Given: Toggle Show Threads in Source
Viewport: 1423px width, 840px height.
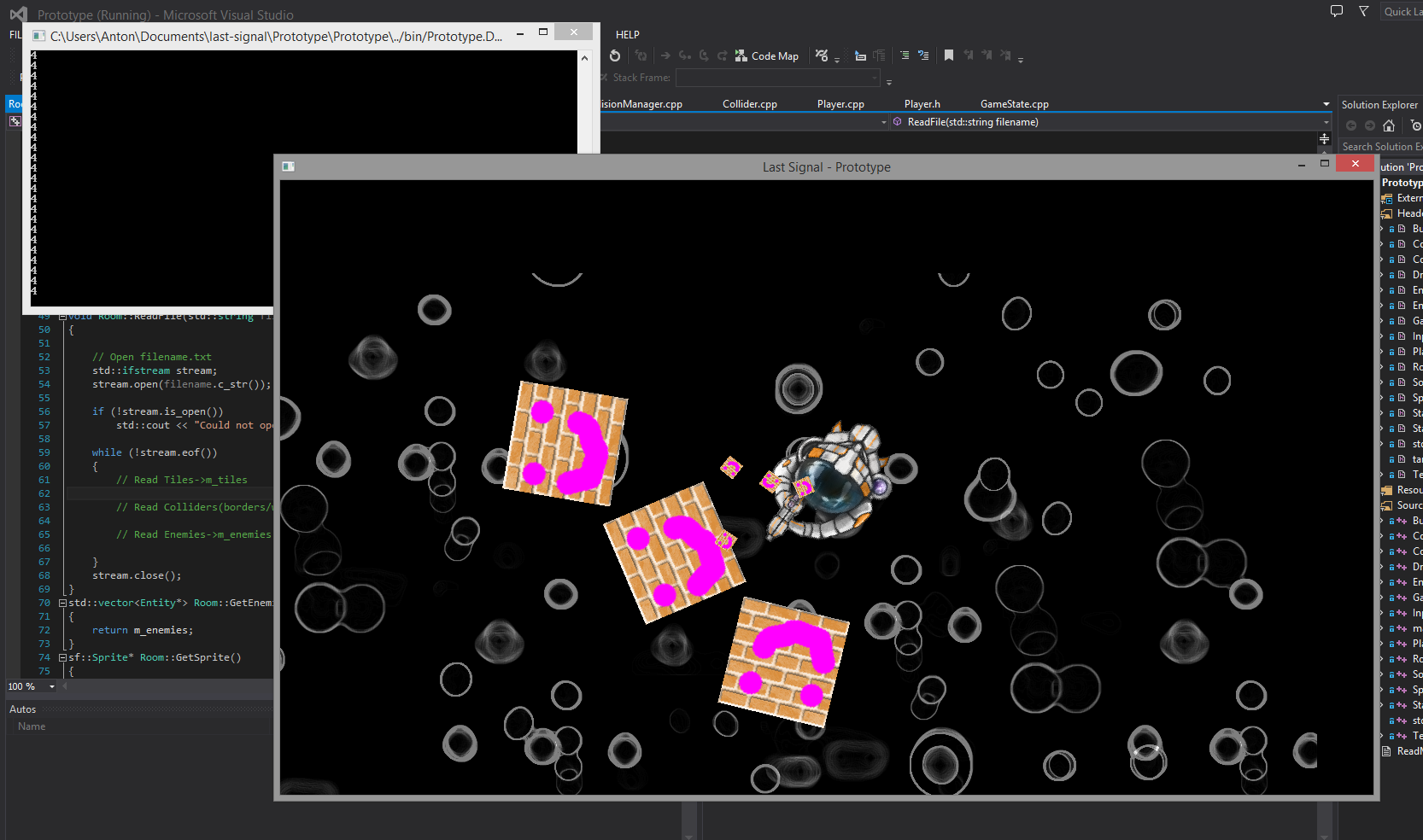Looking at the screenshot, I should [x=821, y=54].
